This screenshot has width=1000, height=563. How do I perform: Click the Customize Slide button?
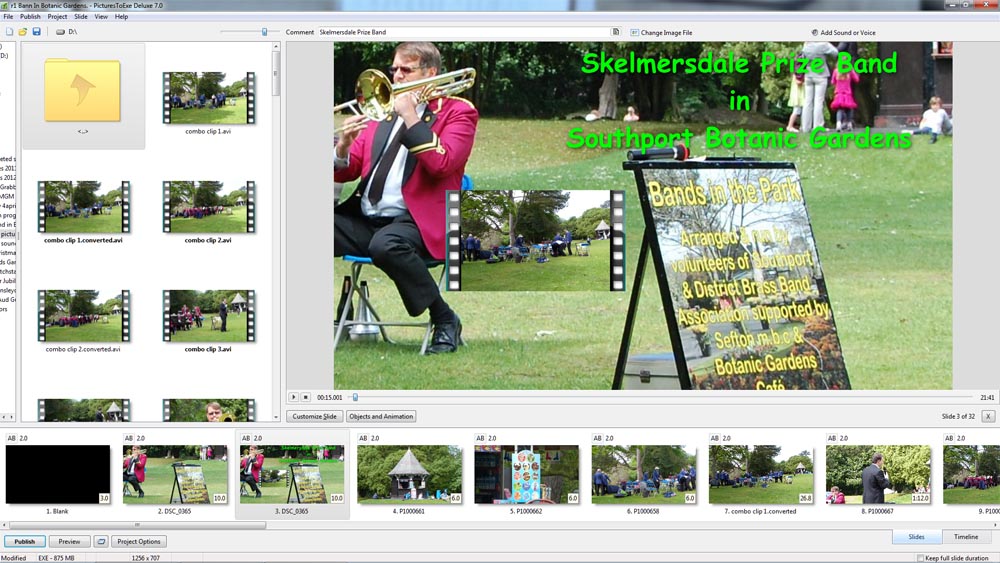(314, 416)
